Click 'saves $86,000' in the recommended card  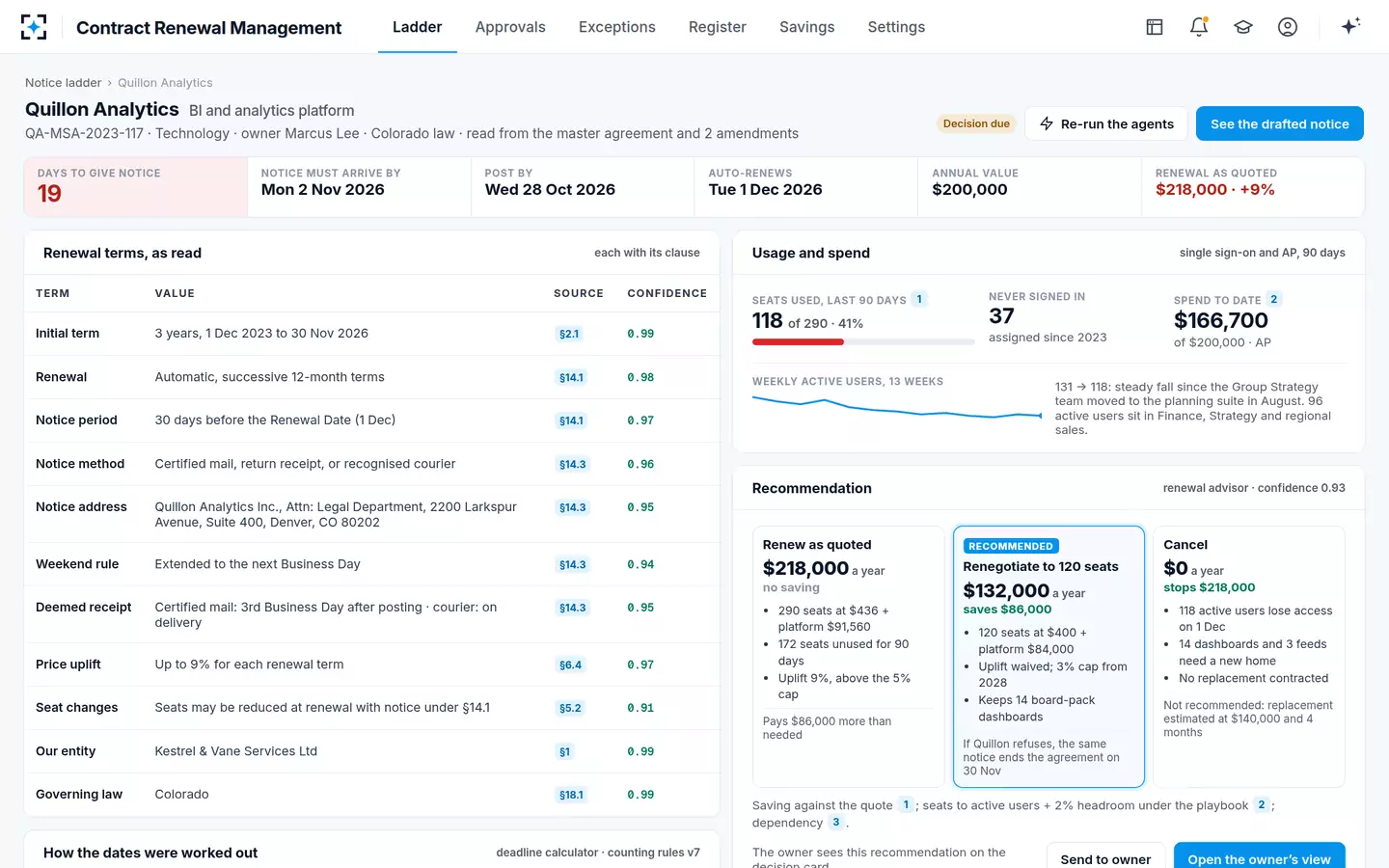1007,610
